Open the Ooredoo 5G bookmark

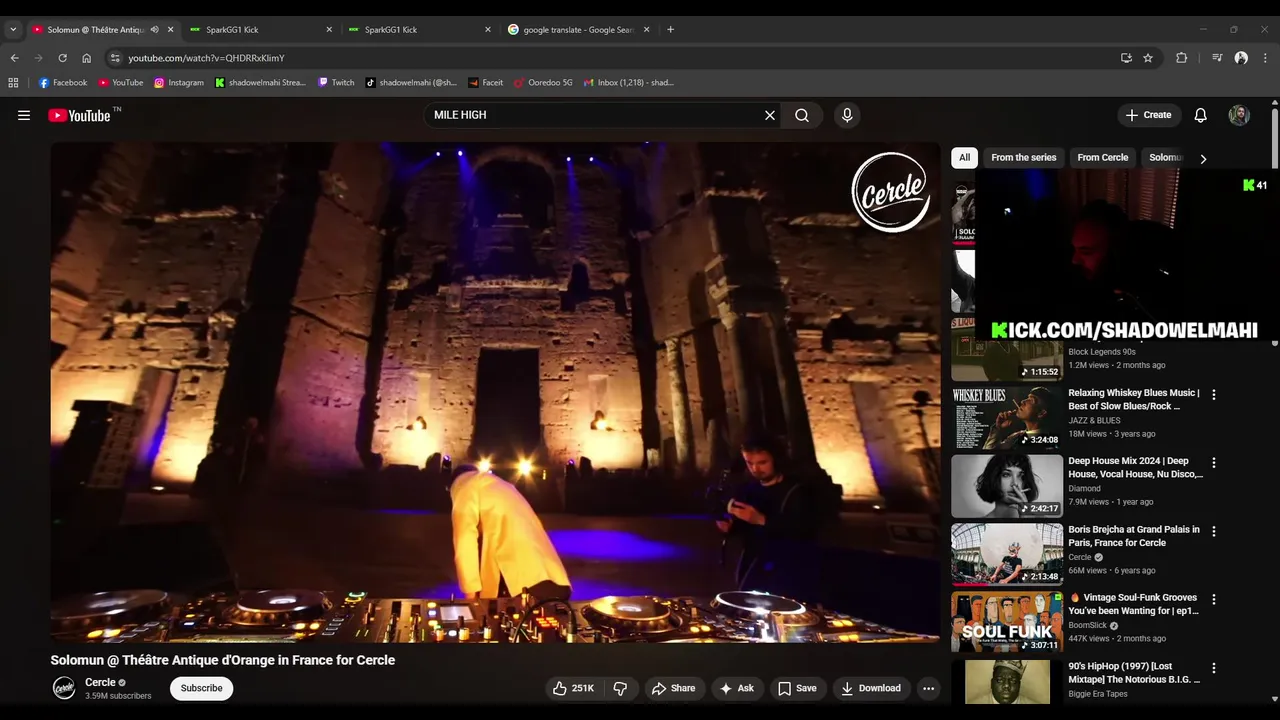click(543, 83)
